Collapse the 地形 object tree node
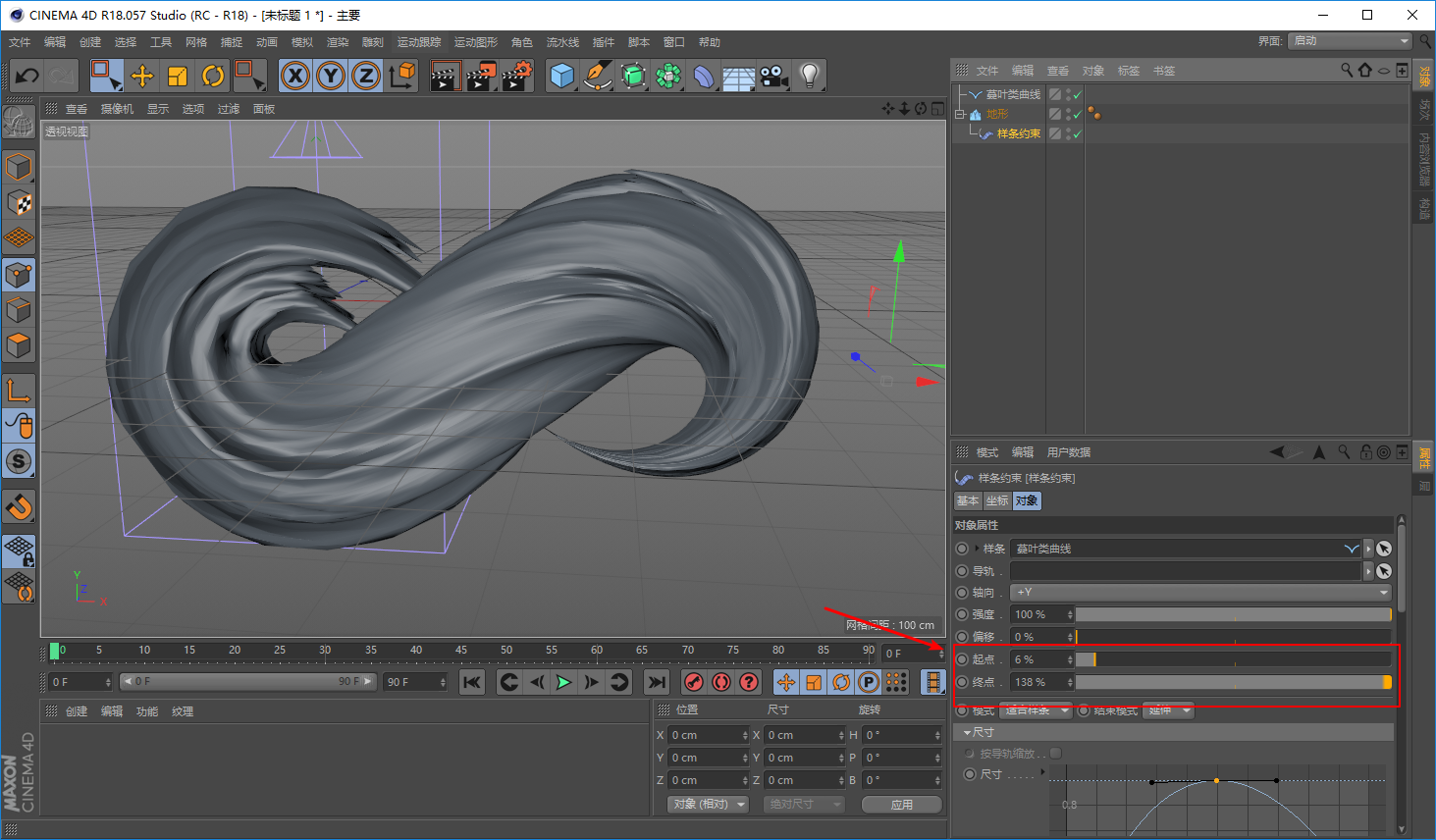1436x840 pixels. click(960, 115)
